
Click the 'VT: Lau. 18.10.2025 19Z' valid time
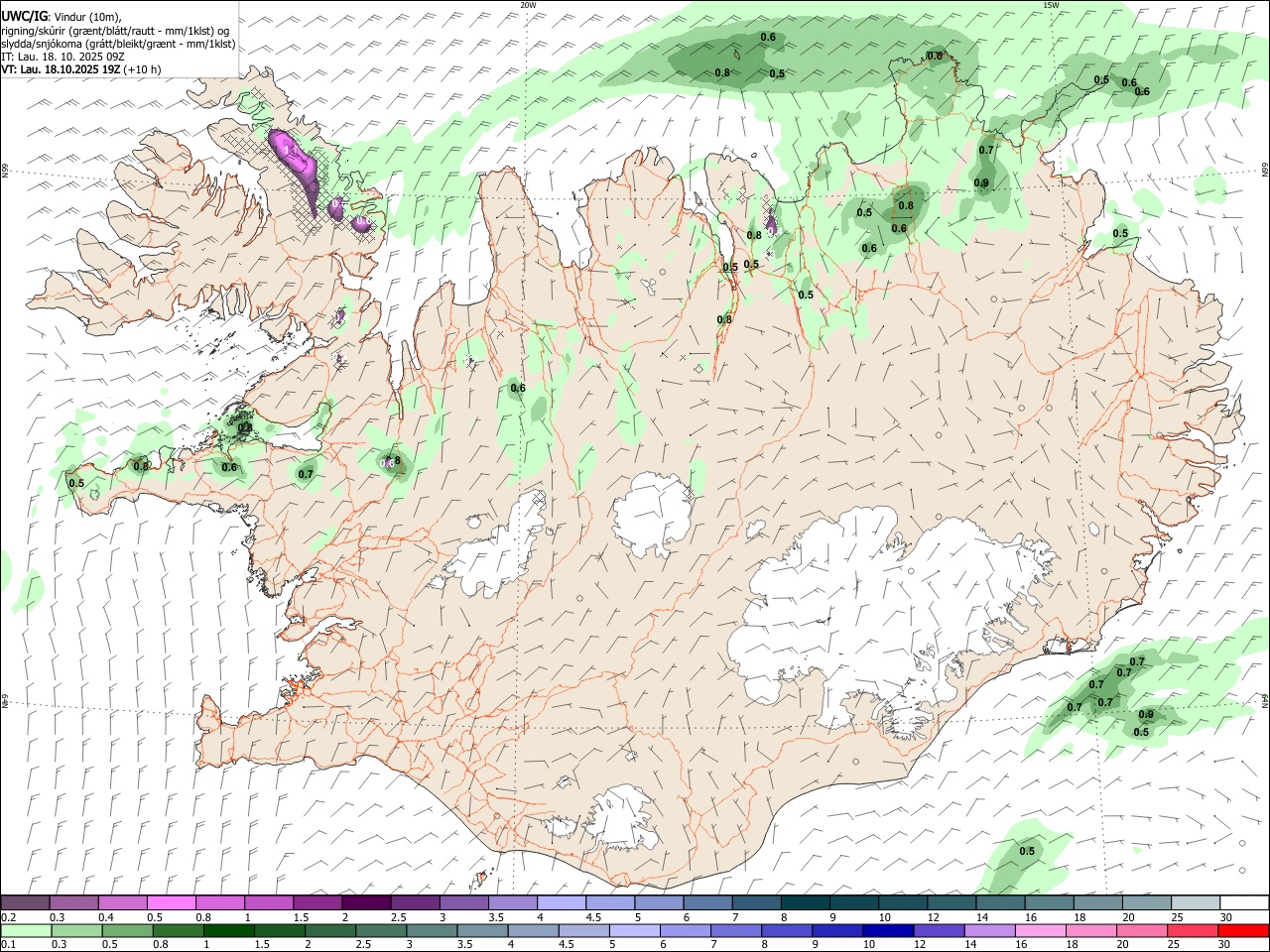click(62, 70)
